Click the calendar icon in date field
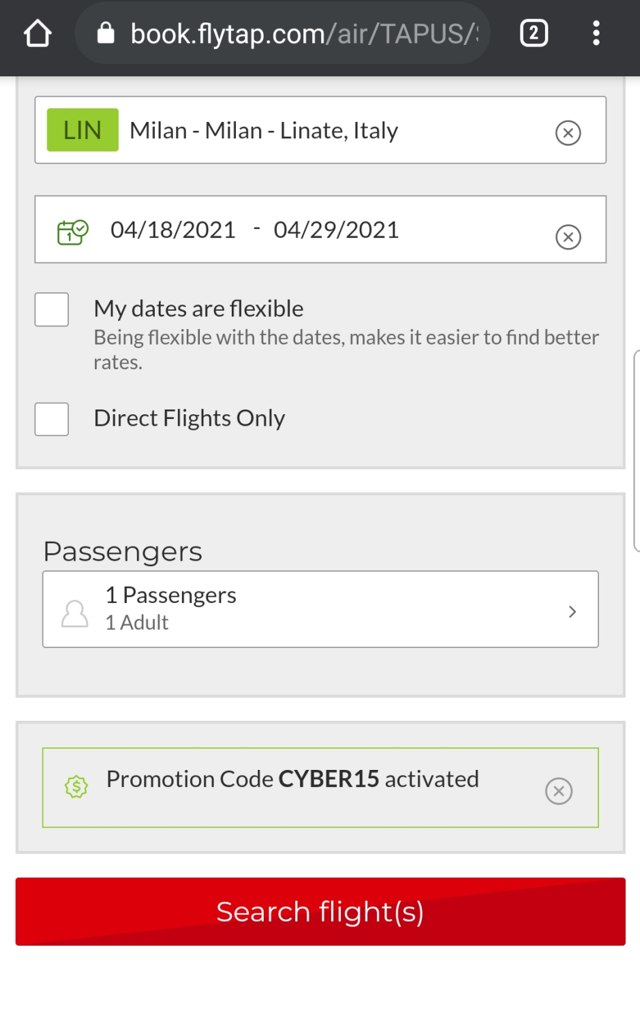The width and height of the screenshot is (640, 1022). coord(73,232)
